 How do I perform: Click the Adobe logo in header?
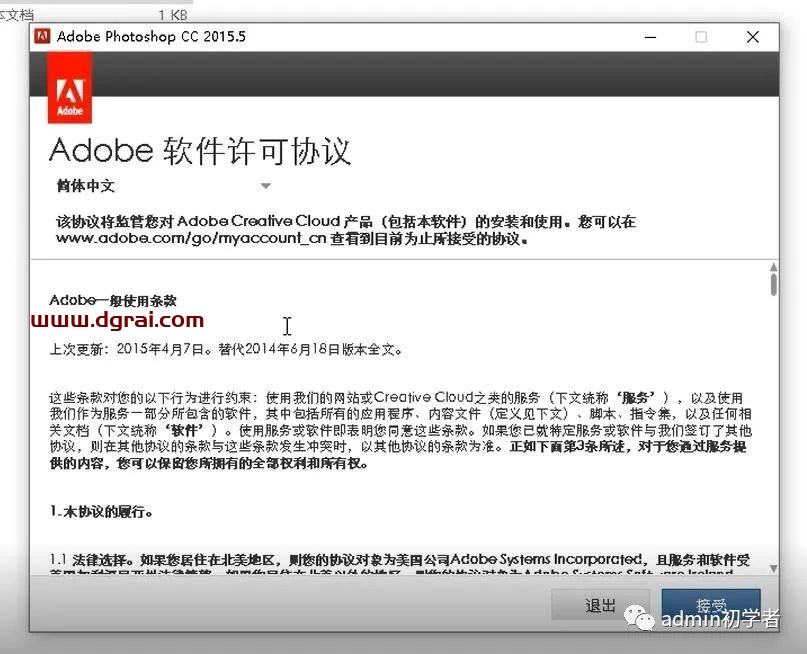click(69, 88)
